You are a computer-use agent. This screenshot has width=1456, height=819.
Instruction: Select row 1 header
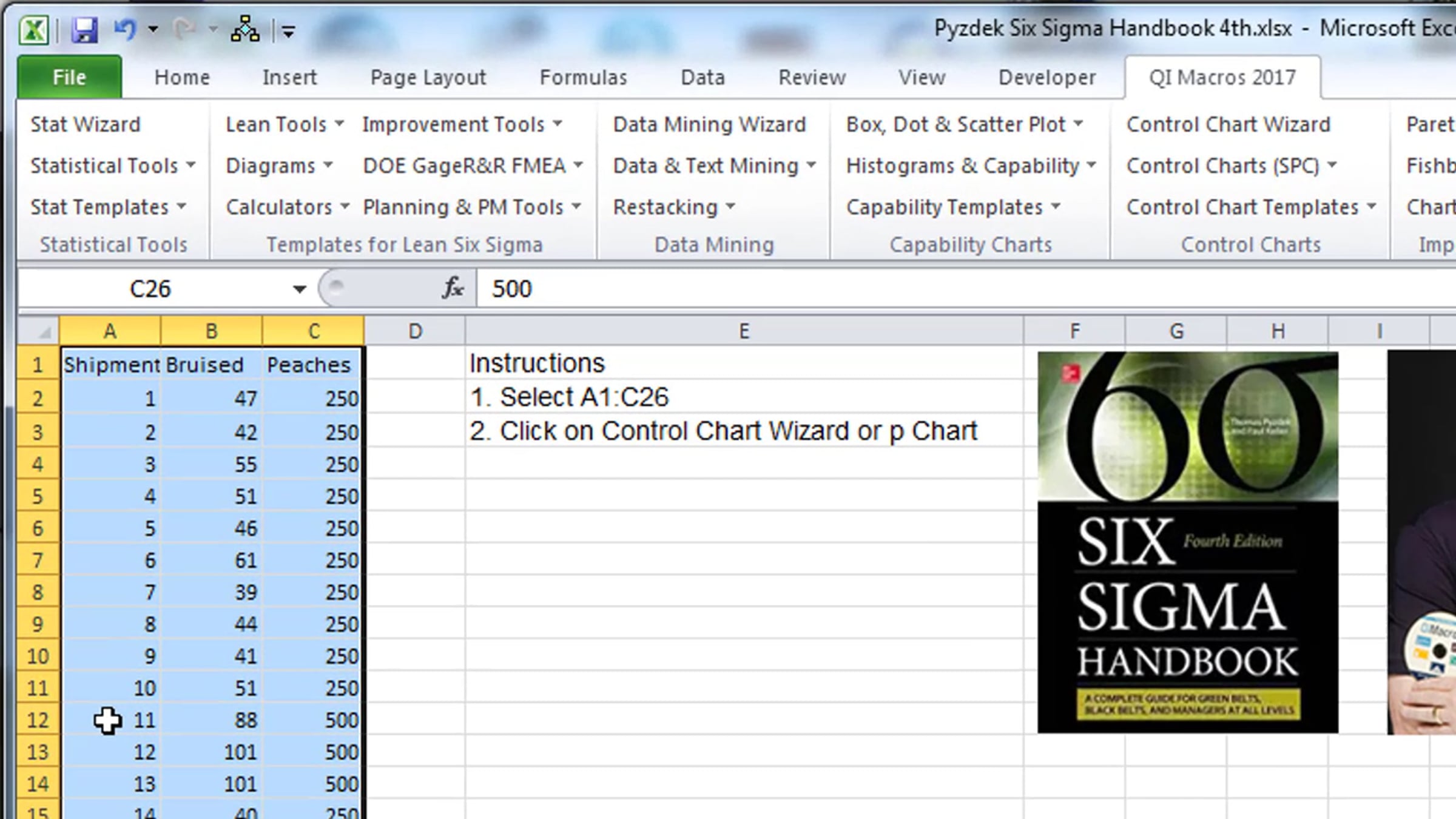pos(38,365)
